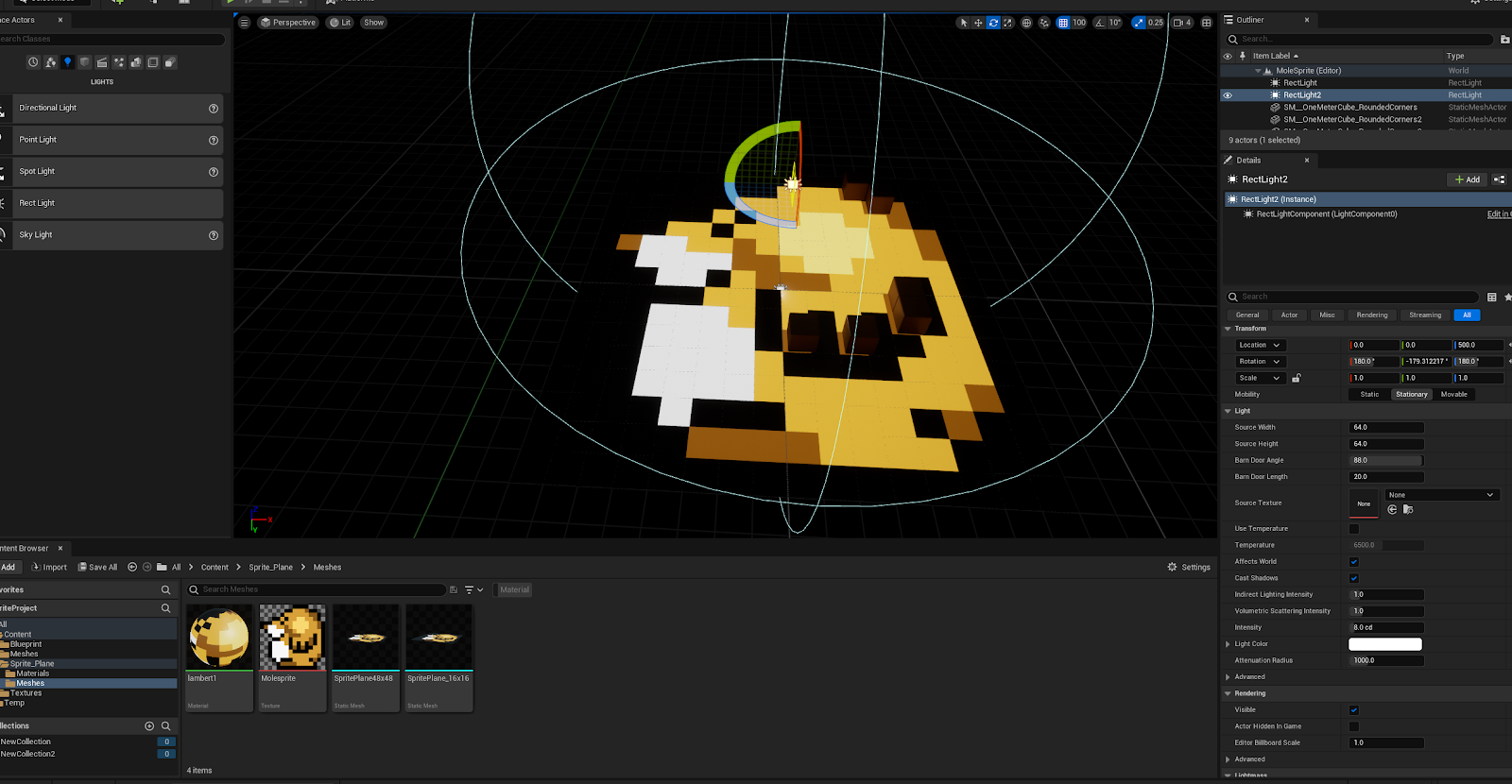Screen dimensions: 1512x784
Task: Open rotation snap 10° value dropdown
Action: [1115, 23]
